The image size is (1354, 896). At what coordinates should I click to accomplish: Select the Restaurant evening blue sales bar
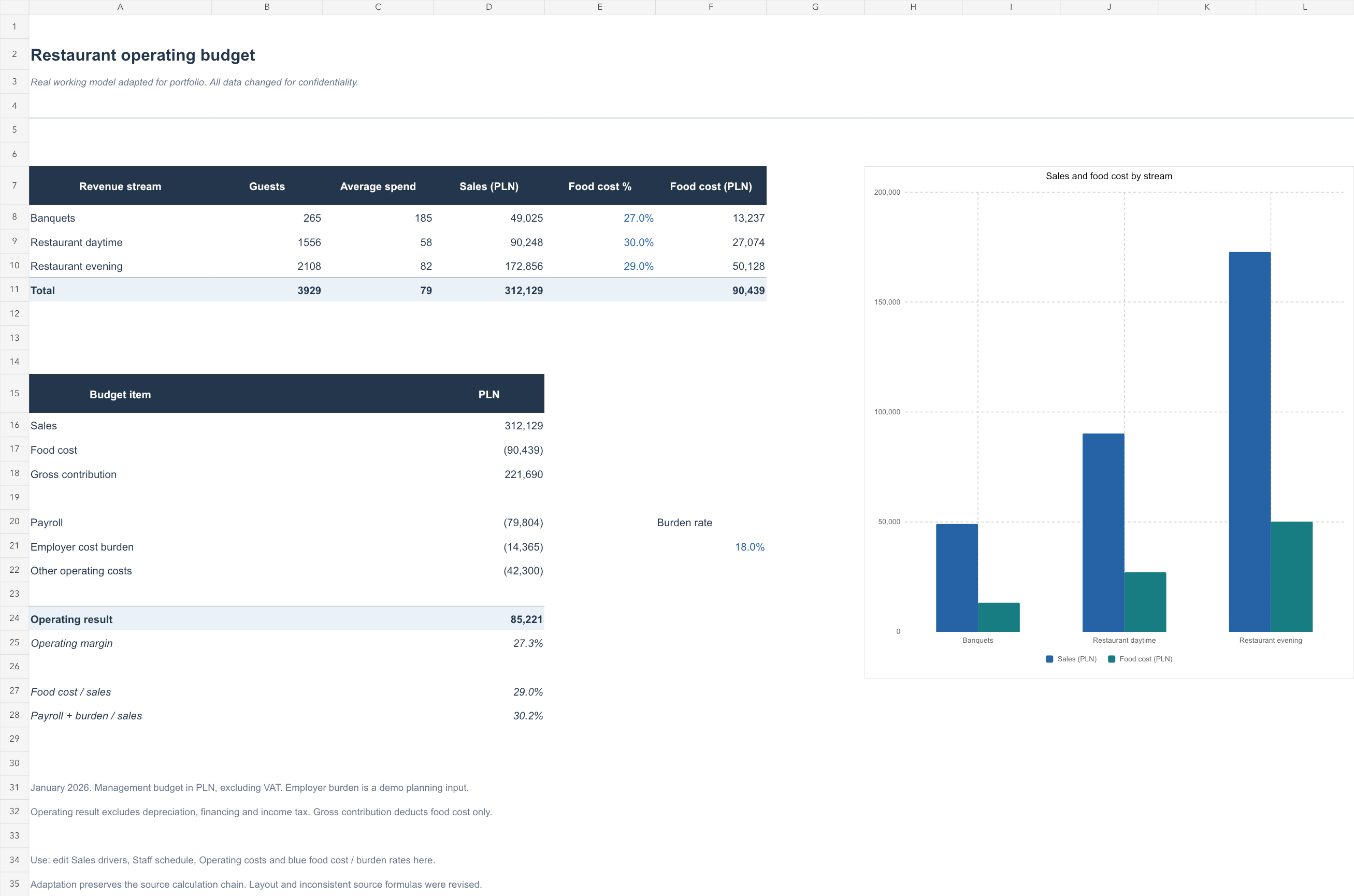pos(1249,442)
